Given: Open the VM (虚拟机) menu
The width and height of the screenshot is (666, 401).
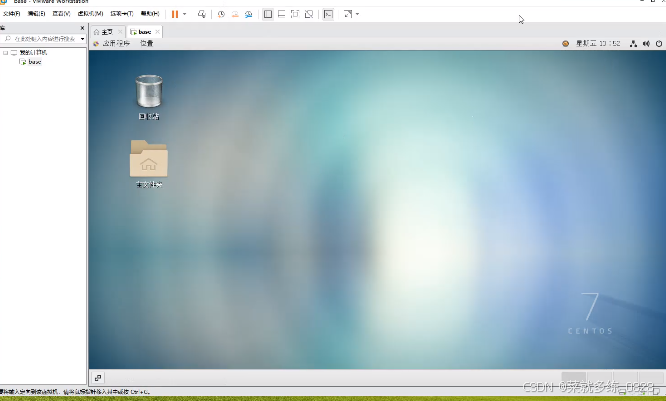Looking at the screenshot, I should (x=90, y=14).
